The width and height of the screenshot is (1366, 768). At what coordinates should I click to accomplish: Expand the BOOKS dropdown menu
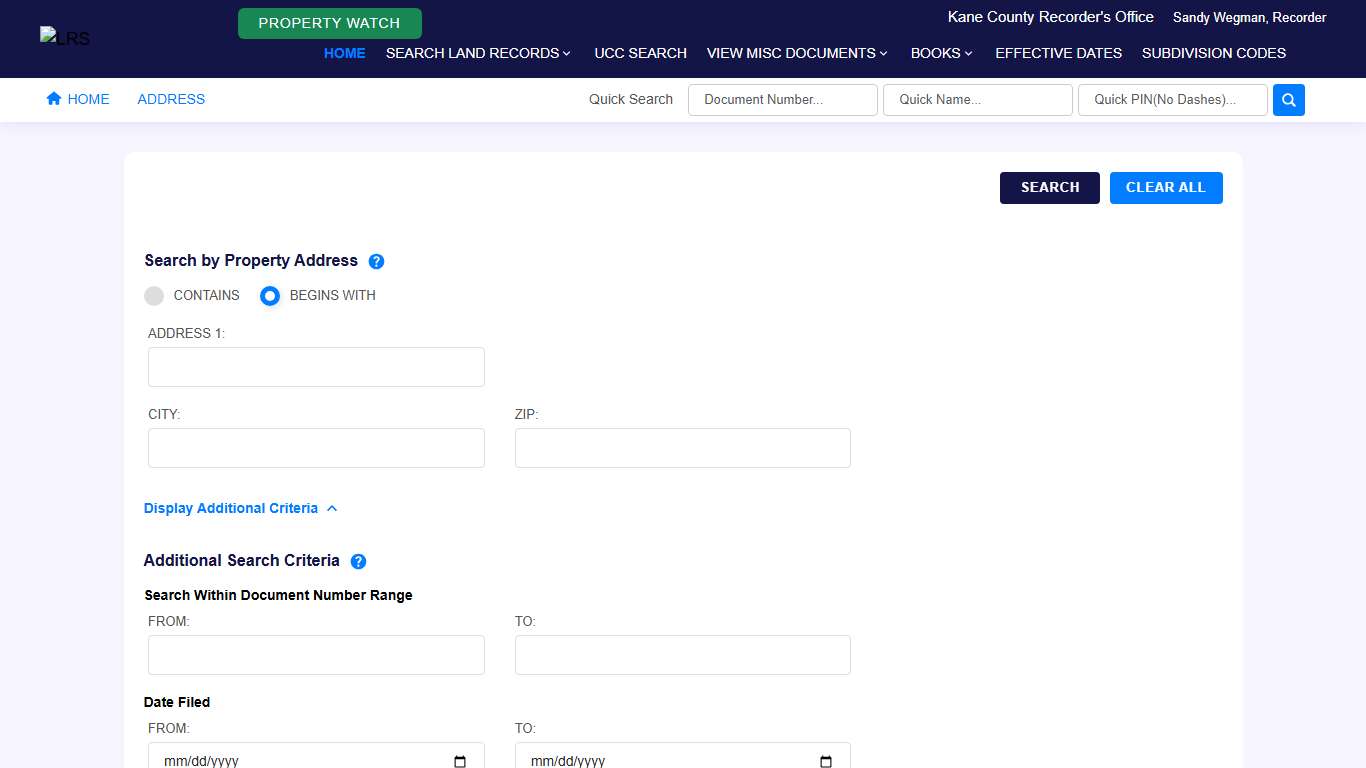[x=941, y=53]
